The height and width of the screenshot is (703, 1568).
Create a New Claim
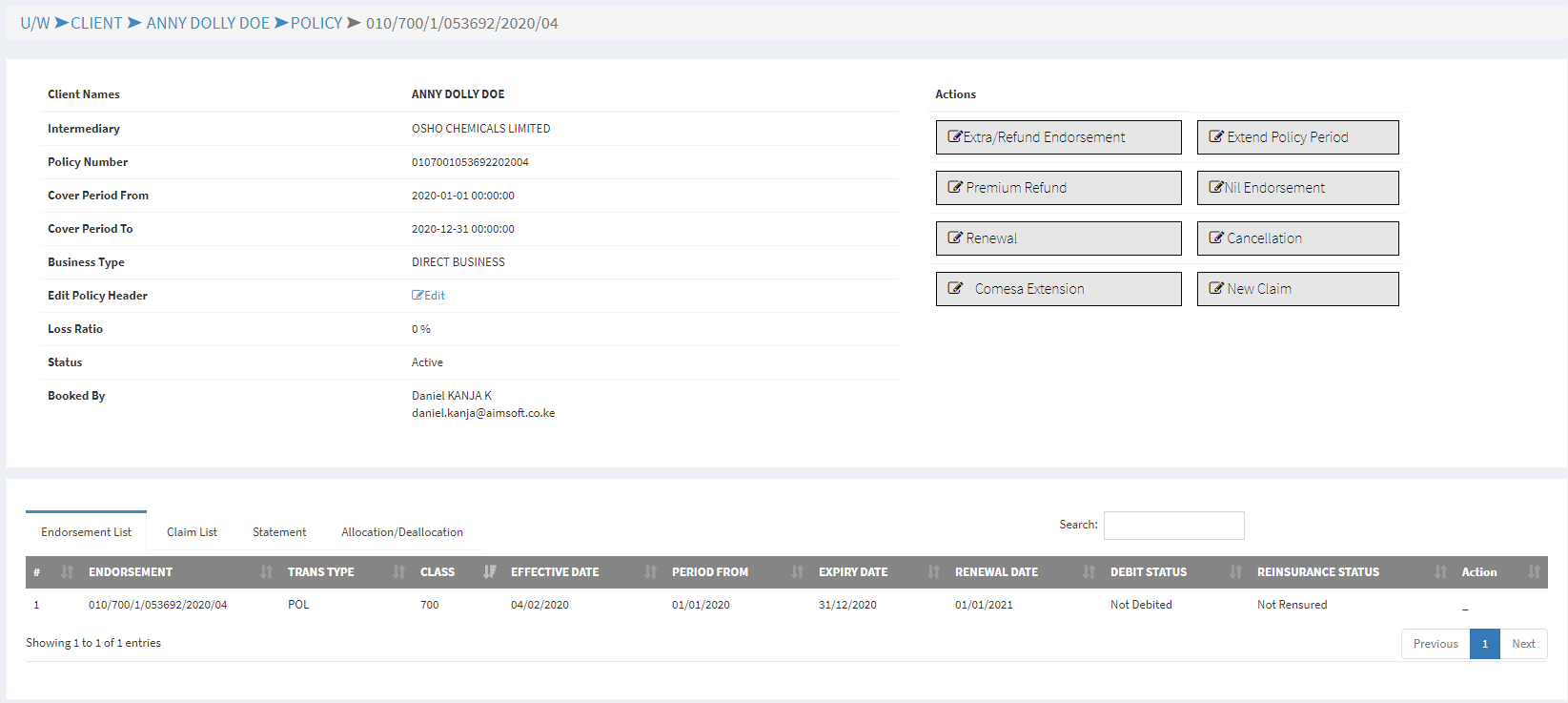pyautogui.click(x=1297, y=289)
